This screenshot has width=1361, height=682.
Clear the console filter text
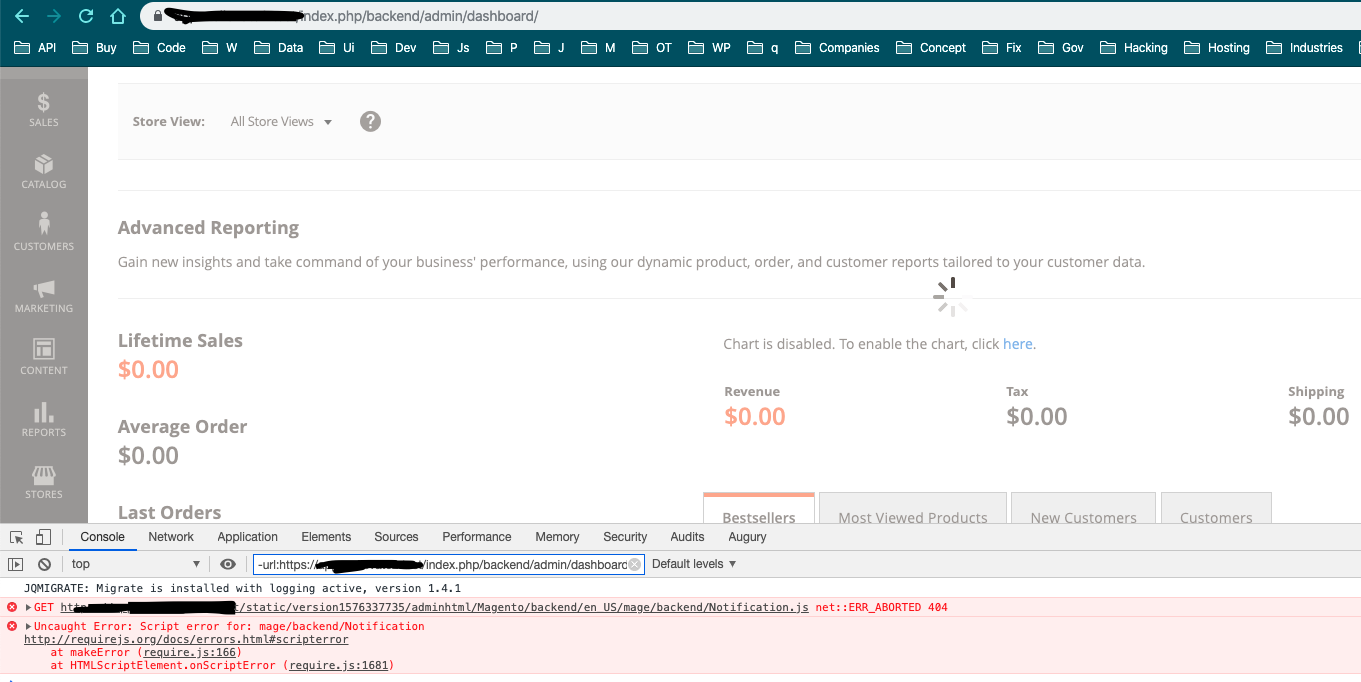pyautogui.click(x=634, y=564)
